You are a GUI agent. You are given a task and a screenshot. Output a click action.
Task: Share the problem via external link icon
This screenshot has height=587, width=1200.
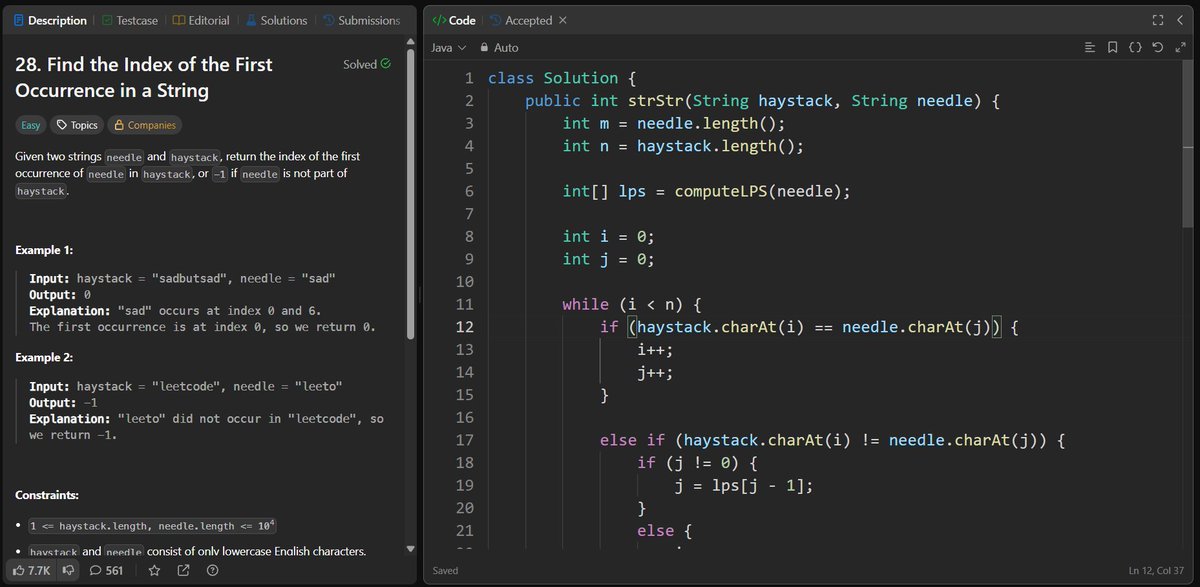point(183,570)
